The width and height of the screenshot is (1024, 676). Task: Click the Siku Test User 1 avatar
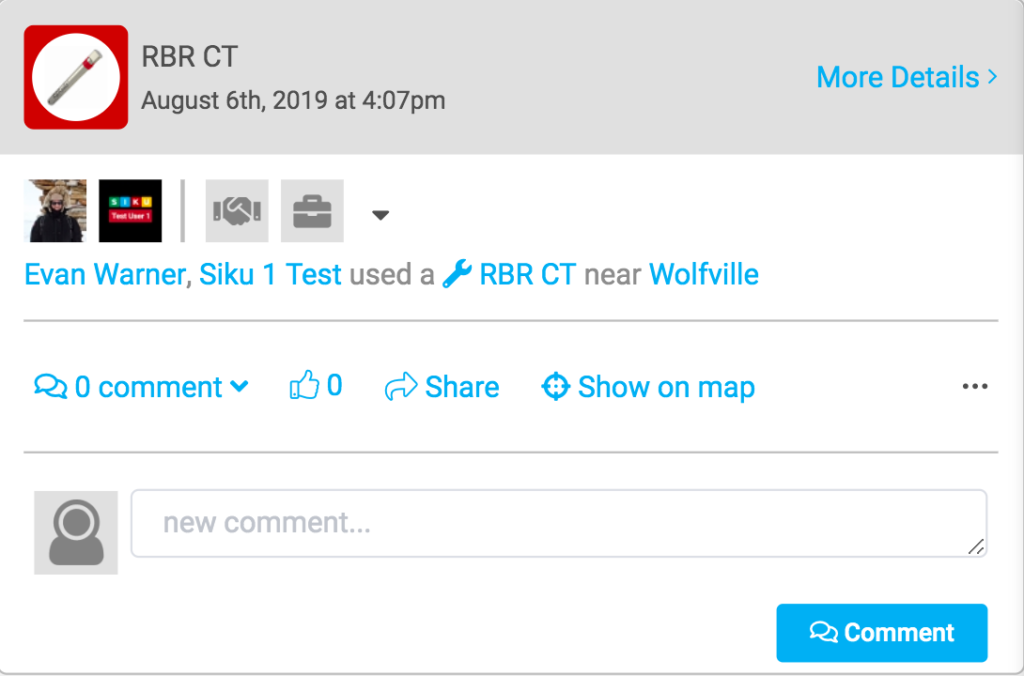point(130,211)
